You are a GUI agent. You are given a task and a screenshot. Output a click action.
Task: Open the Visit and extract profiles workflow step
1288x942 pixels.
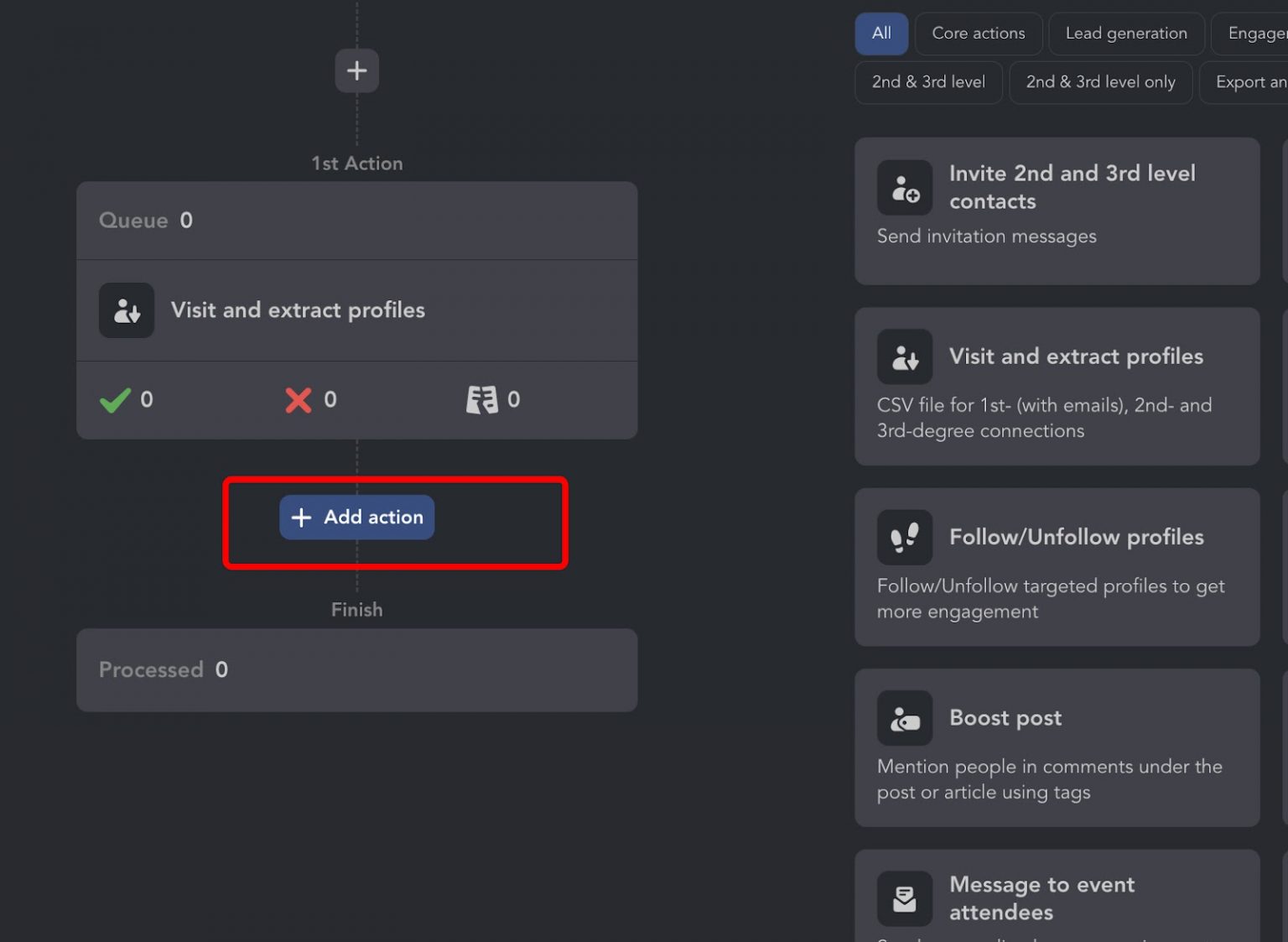356,310
